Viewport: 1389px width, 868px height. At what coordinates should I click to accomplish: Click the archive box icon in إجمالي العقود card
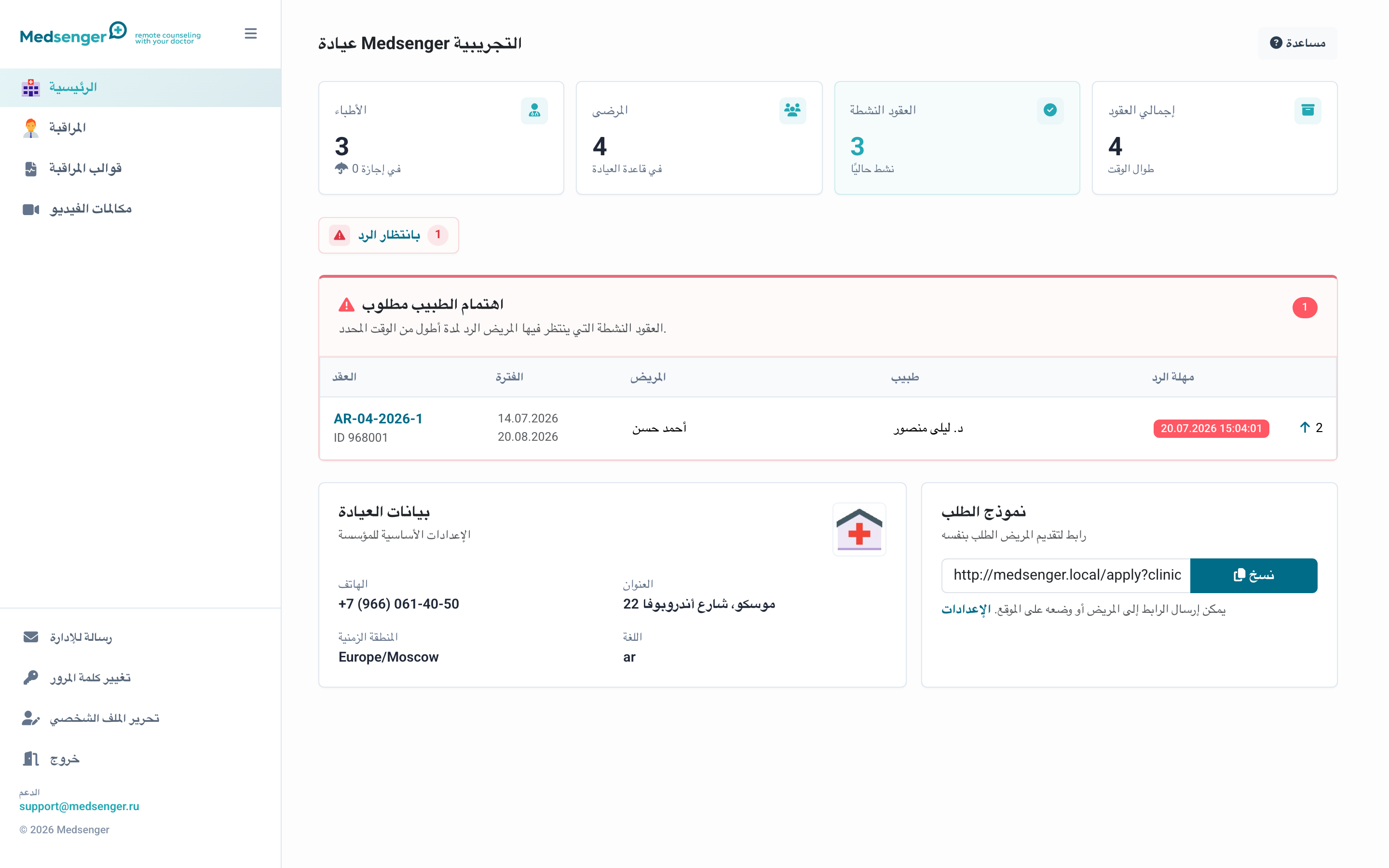pos(1307,110)
